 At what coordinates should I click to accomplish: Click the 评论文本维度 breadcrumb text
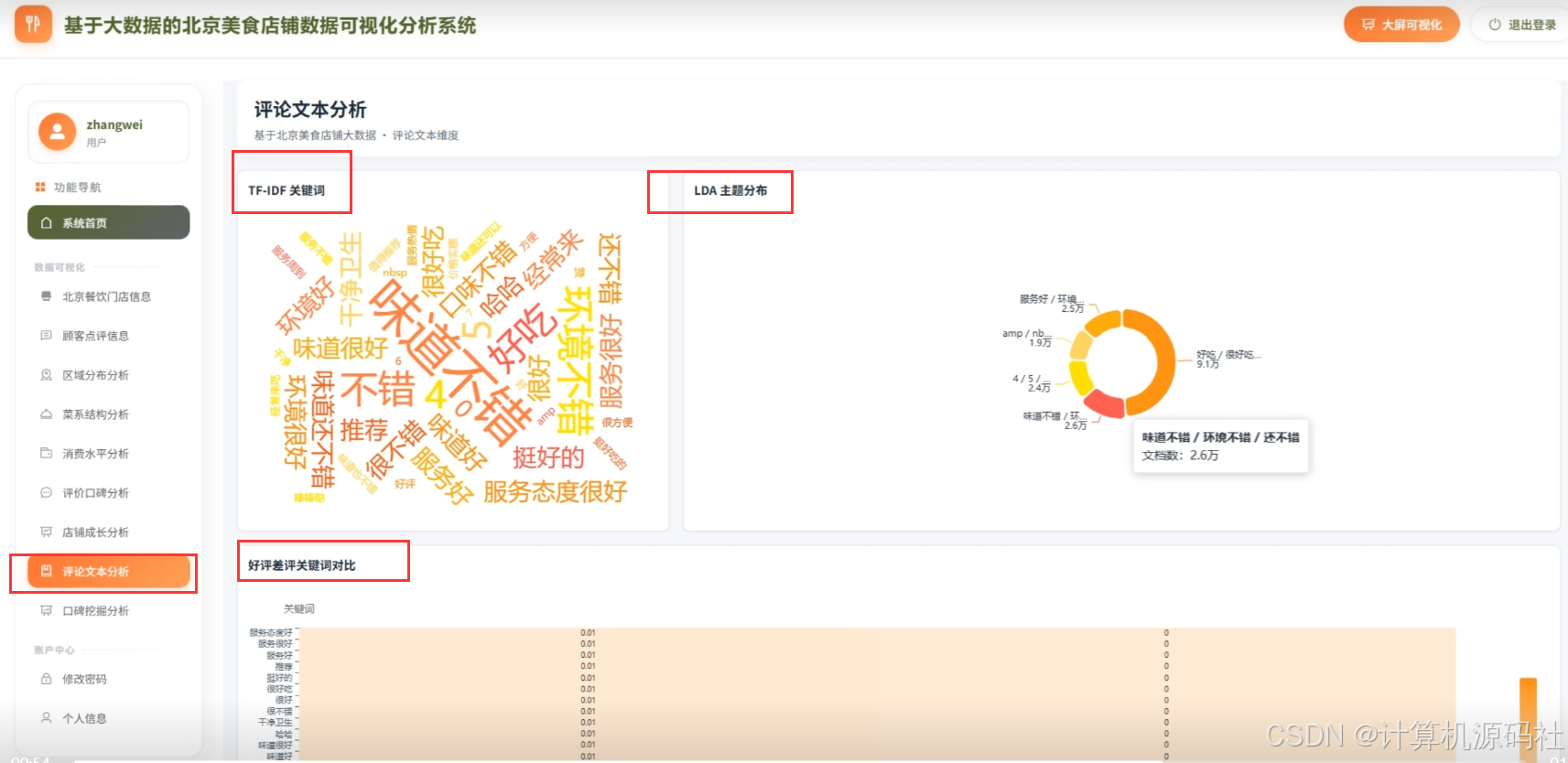(x=426, y=135)
